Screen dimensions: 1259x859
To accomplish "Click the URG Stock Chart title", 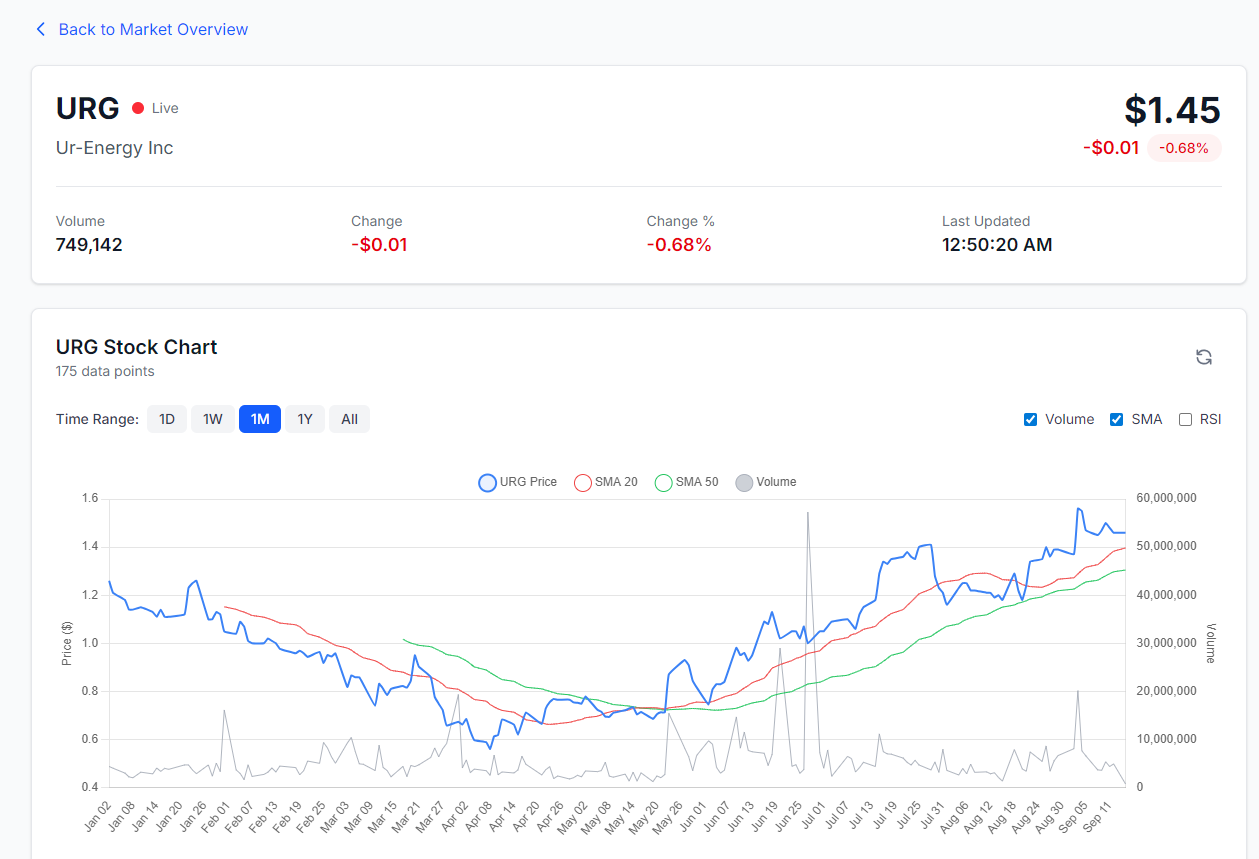I will pyautogui.click(x=137, y=347).
